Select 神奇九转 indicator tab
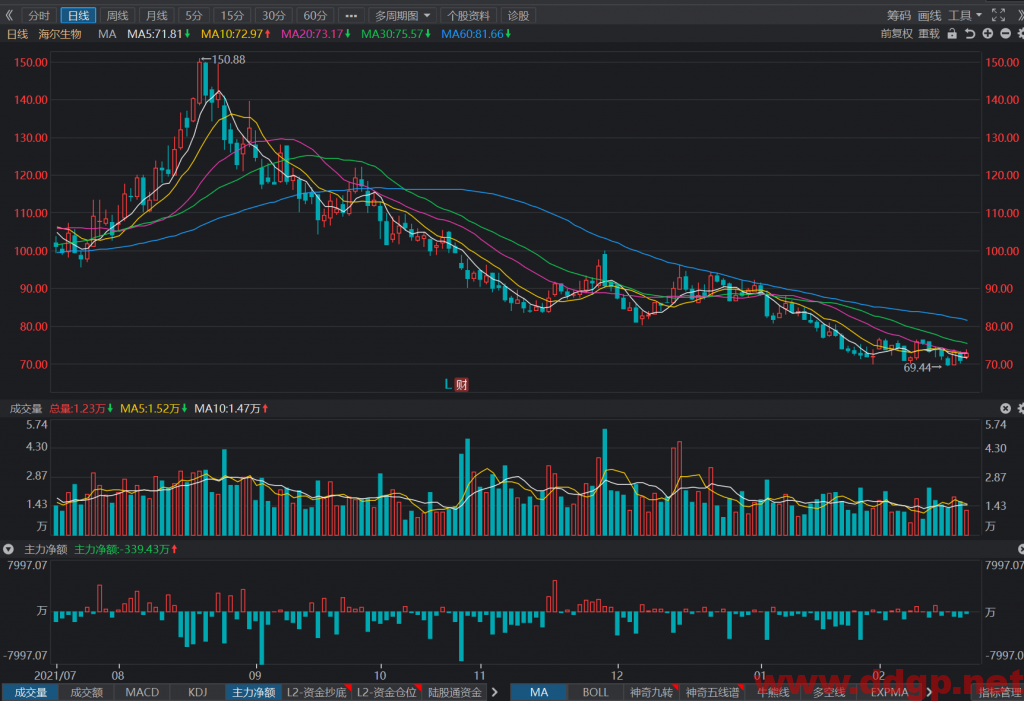This screenshot has width=1024, height=701. [651, 693]
